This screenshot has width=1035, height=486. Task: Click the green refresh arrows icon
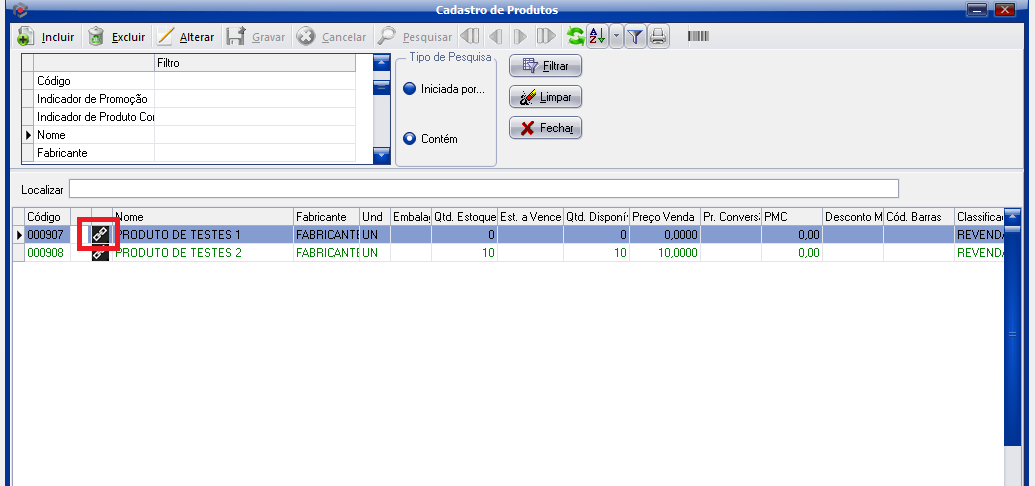pos(575,37)
